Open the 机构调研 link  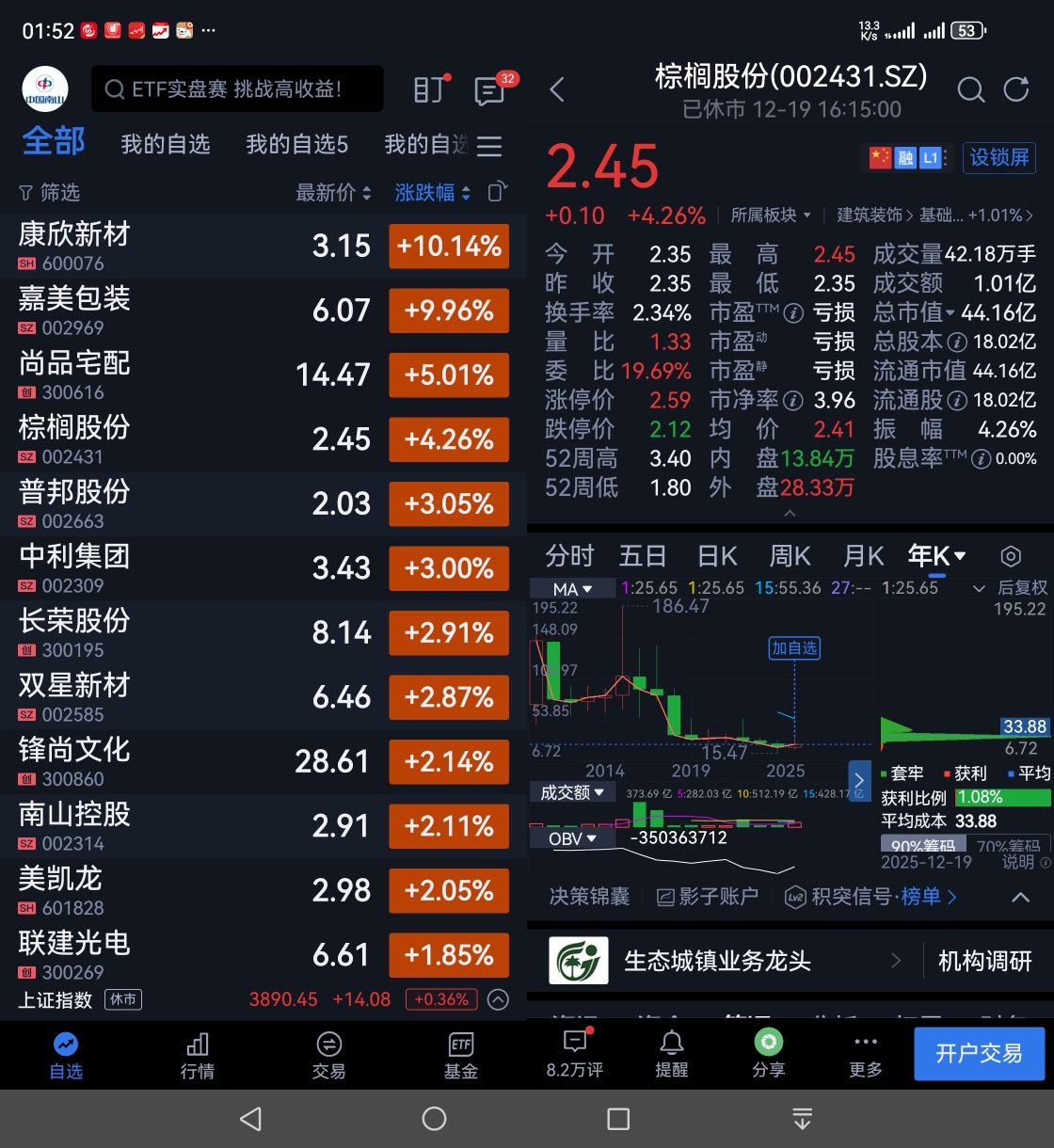pos(985,961)
